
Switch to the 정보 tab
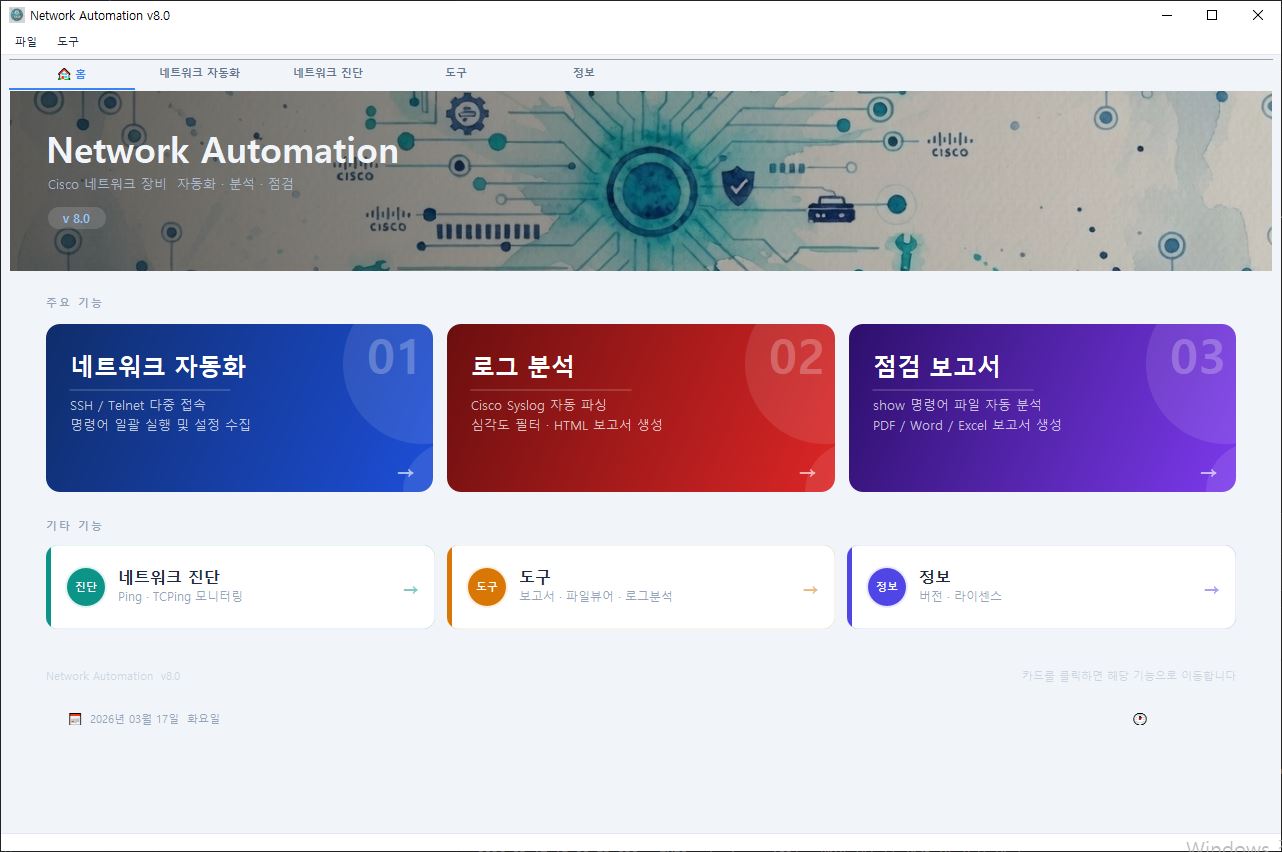click(583, 72)
